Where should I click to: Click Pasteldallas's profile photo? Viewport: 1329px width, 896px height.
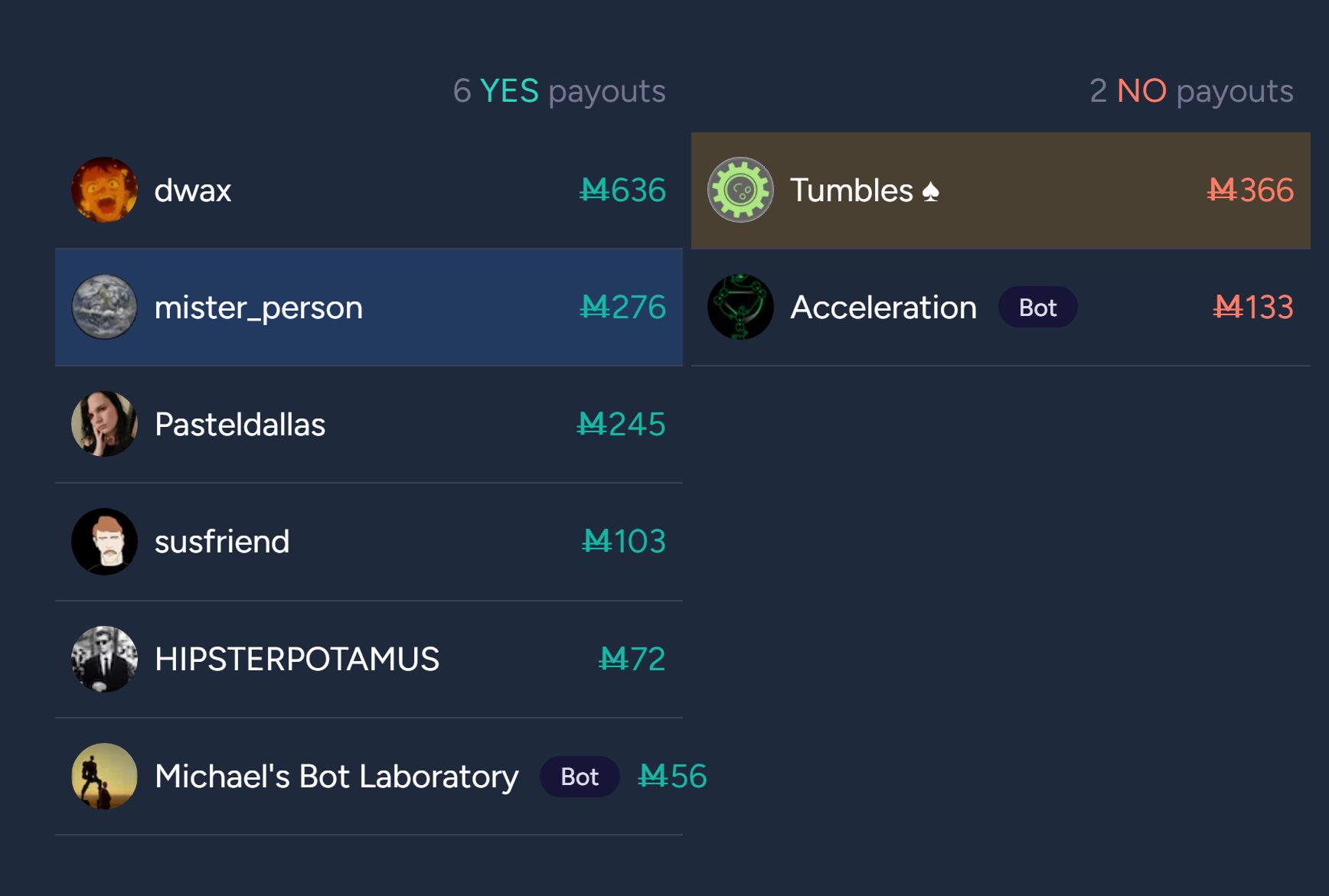(x=105, y=424)
